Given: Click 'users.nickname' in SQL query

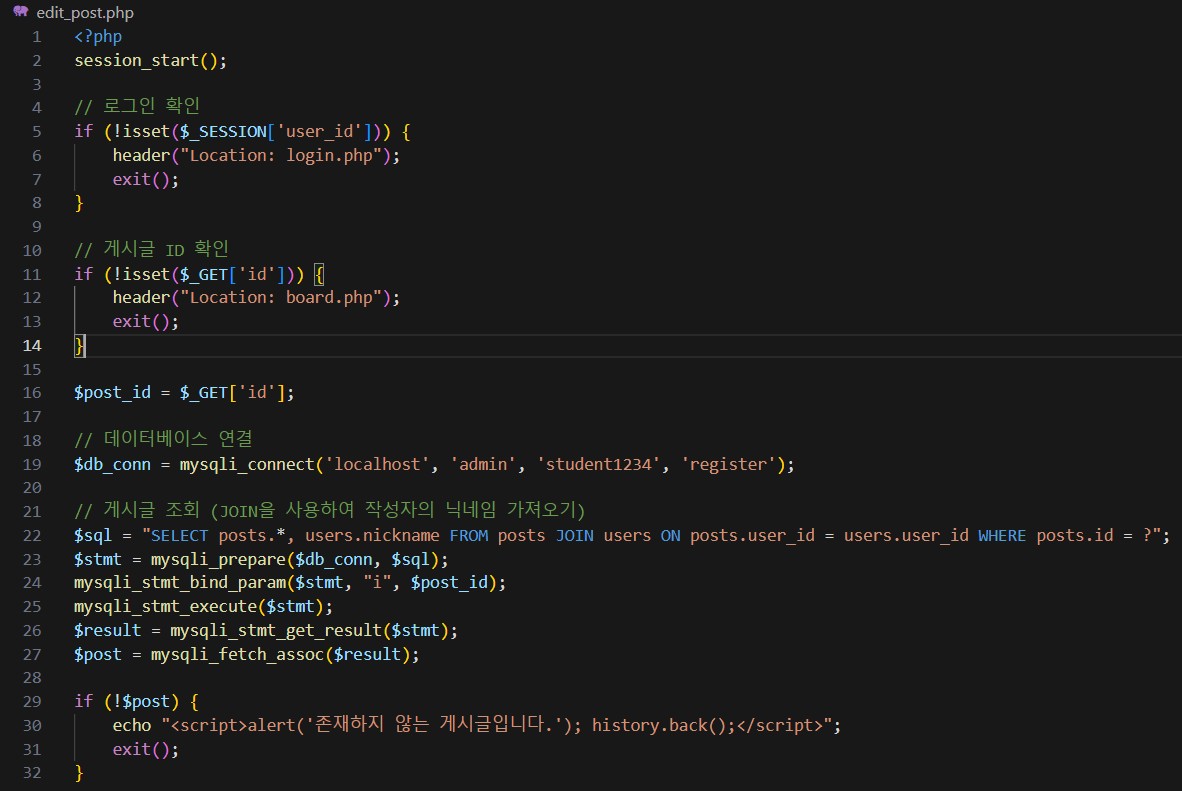Looking at the screenshot, I should pyautogui.click(x=372, y=535).
